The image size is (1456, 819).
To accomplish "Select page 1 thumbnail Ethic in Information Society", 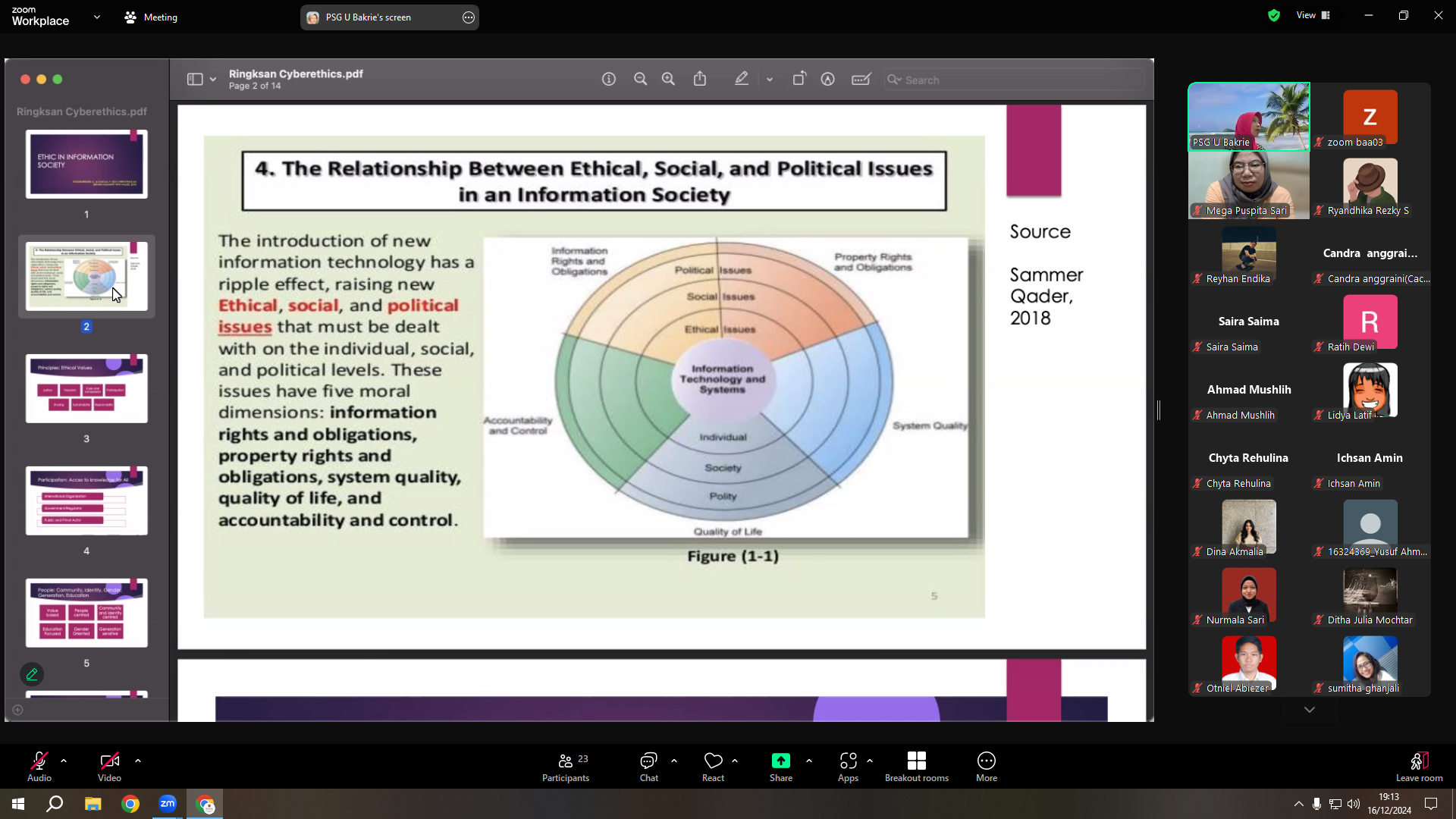I will 86,164.
